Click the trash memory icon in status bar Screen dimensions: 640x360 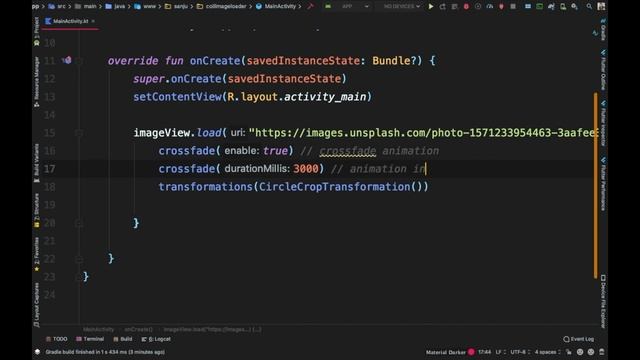(x=602, y=352)
